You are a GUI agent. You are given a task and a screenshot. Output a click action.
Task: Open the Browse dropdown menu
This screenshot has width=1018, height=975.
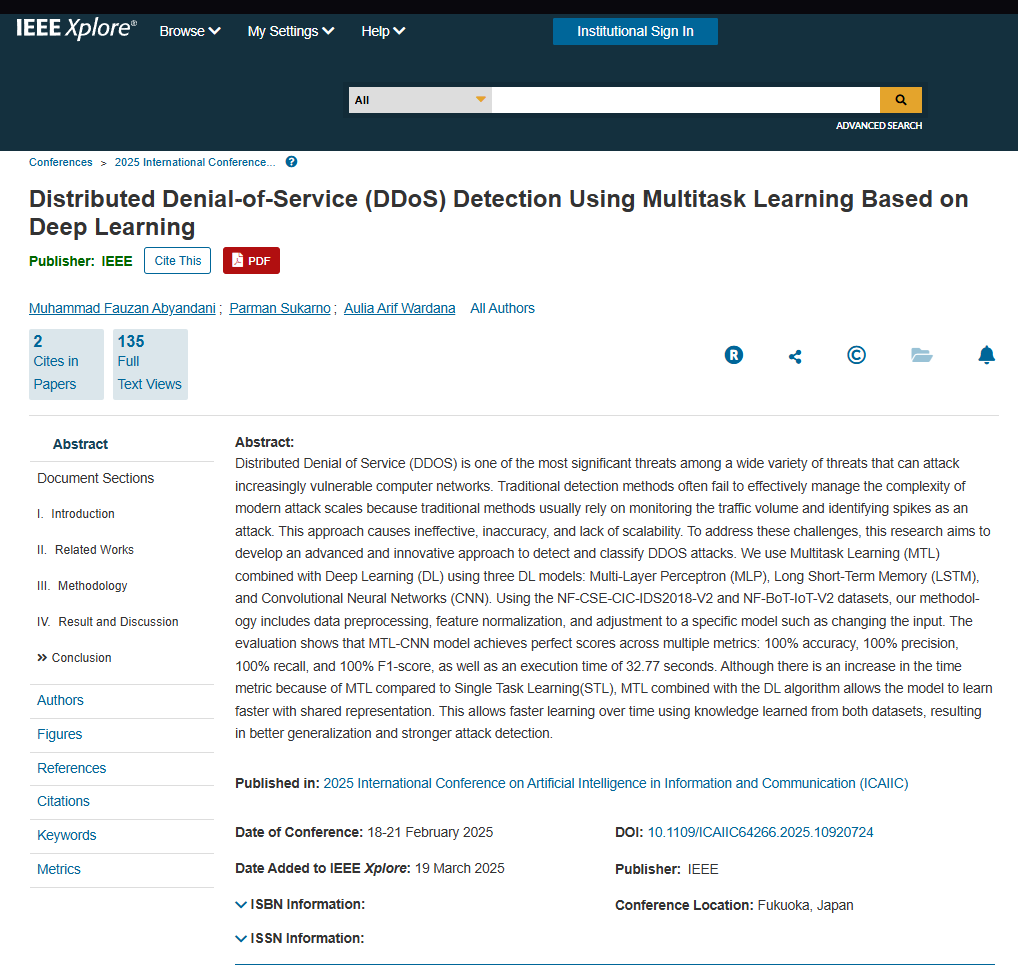pos(190,31)
